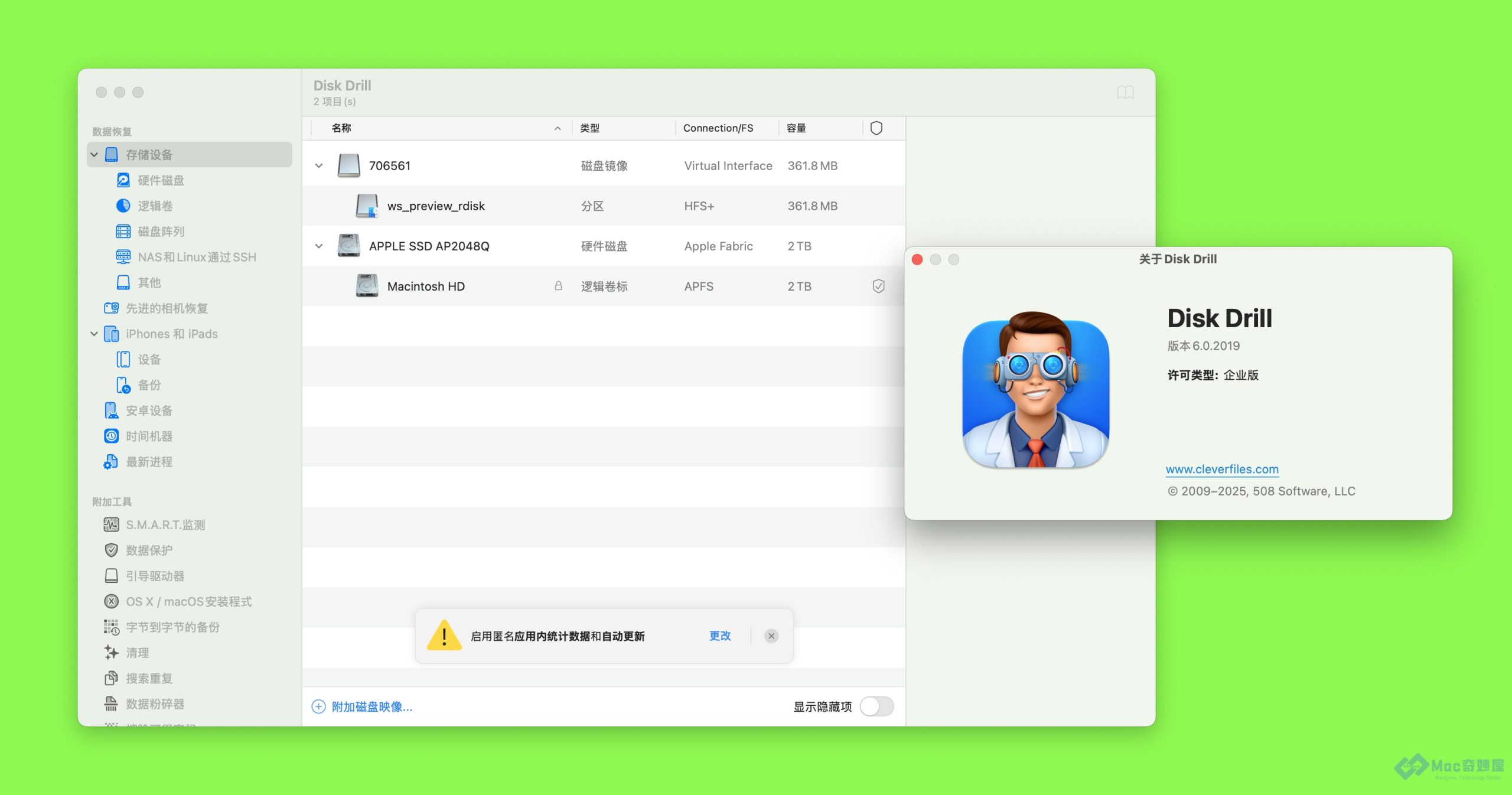The height and width of the screenshot is (795, 1512).
Task: Open Boot Drive (引导驱动器) icon
Action: point(111,575)
